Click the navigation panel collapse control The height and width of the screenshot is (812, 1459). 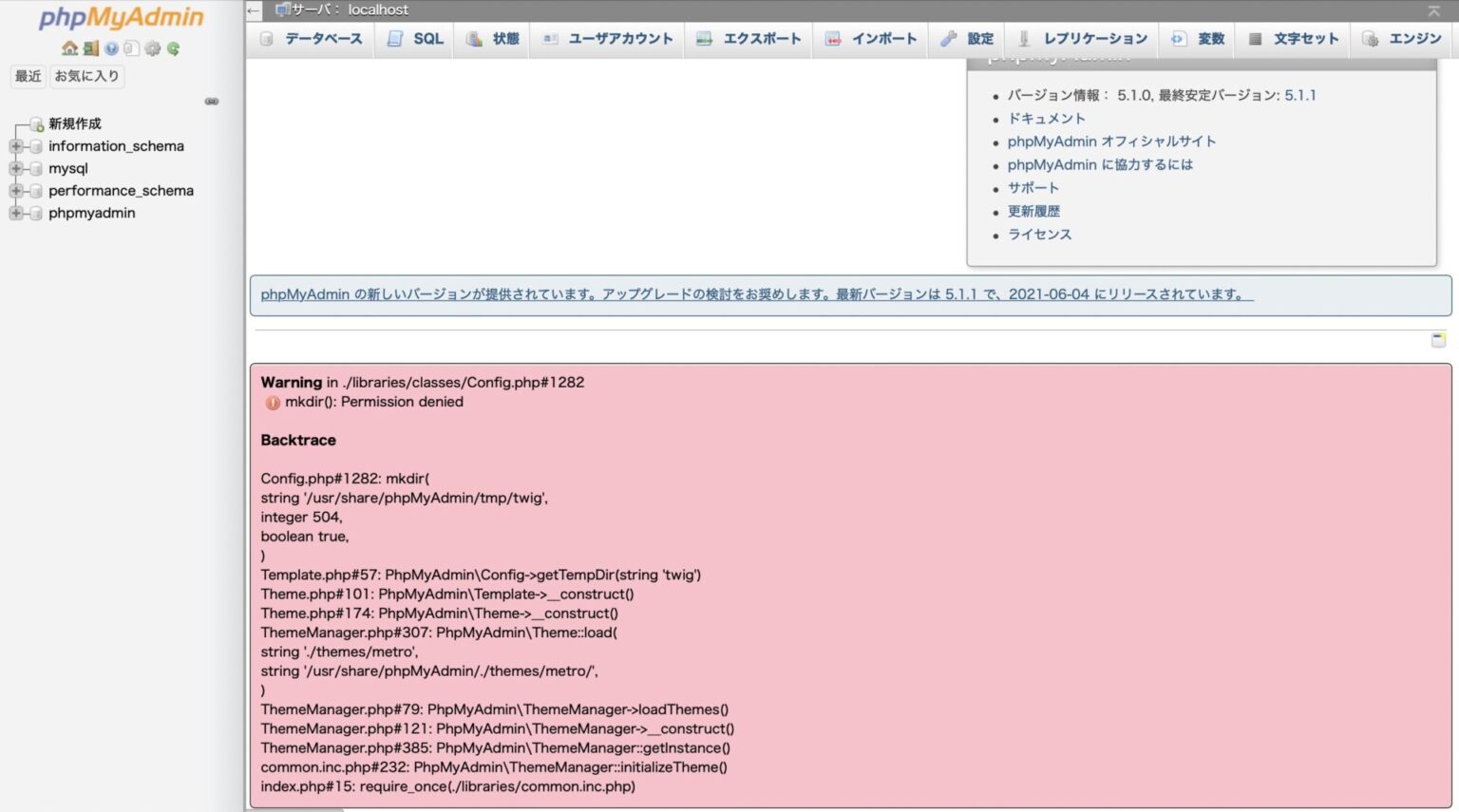212,101
